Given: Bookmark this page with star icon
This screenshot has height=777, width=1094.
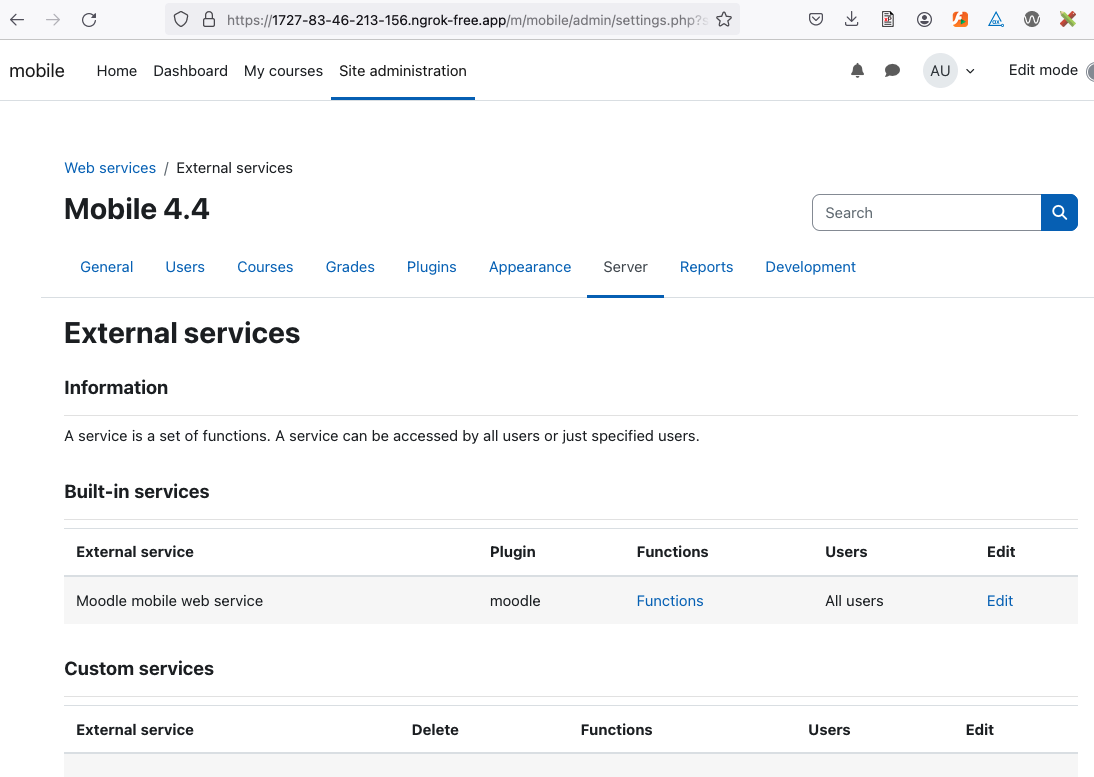Looking at the screenshot, I should pyautogui.click(x=724, y=20).
